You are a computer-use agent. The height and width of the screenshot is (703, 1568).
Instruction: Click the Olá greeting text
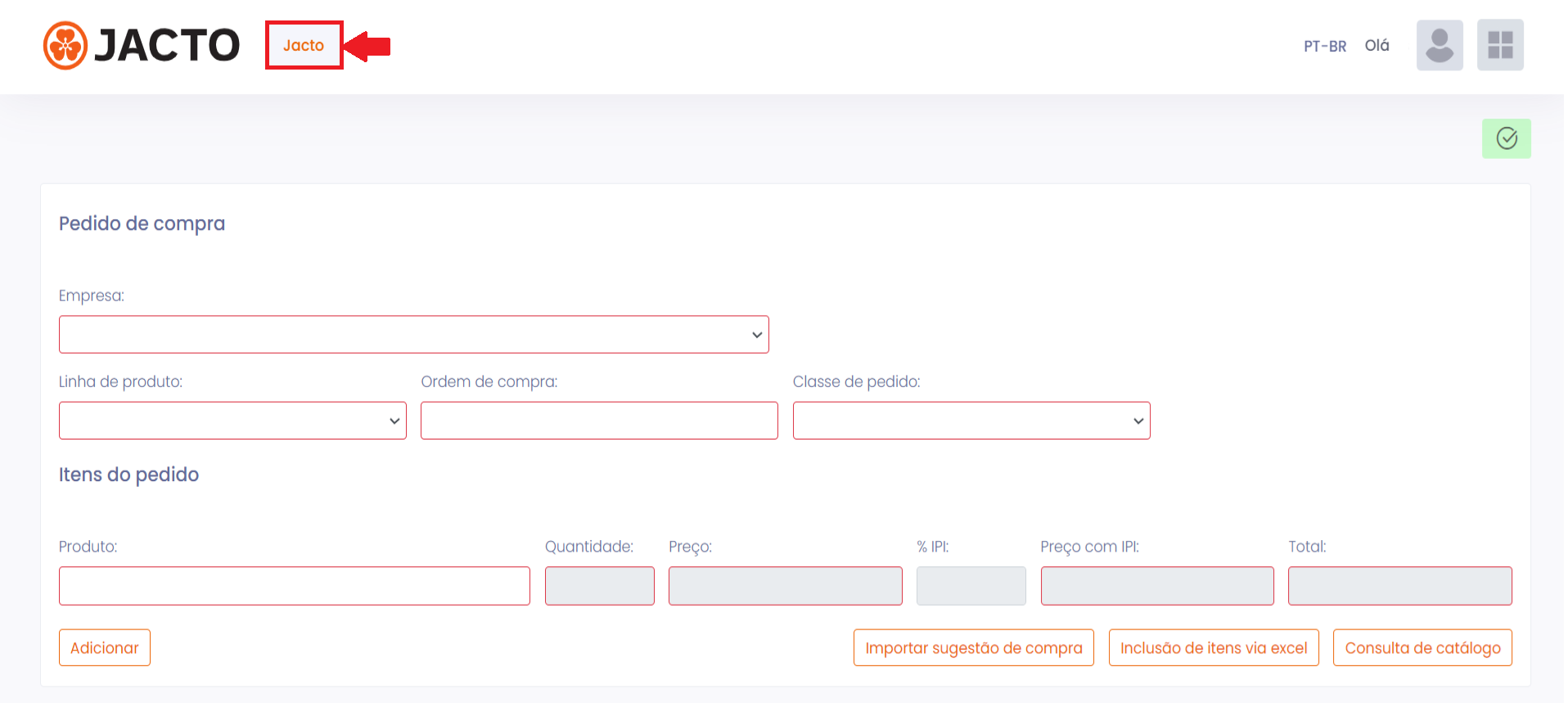1377,46
